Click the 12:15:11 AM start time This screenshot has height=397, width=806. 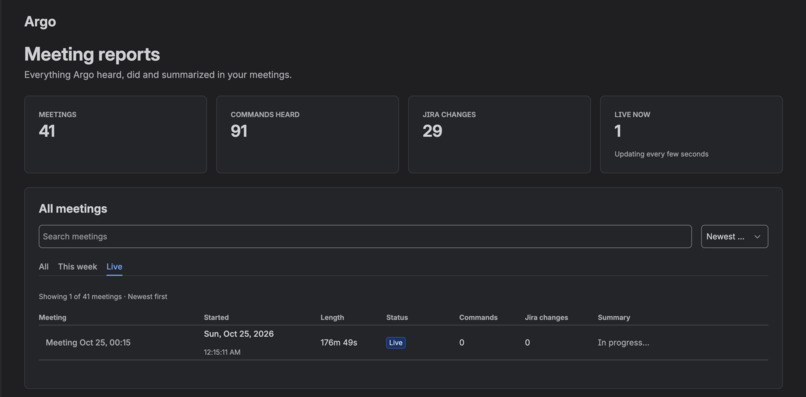tap(222, 352)
